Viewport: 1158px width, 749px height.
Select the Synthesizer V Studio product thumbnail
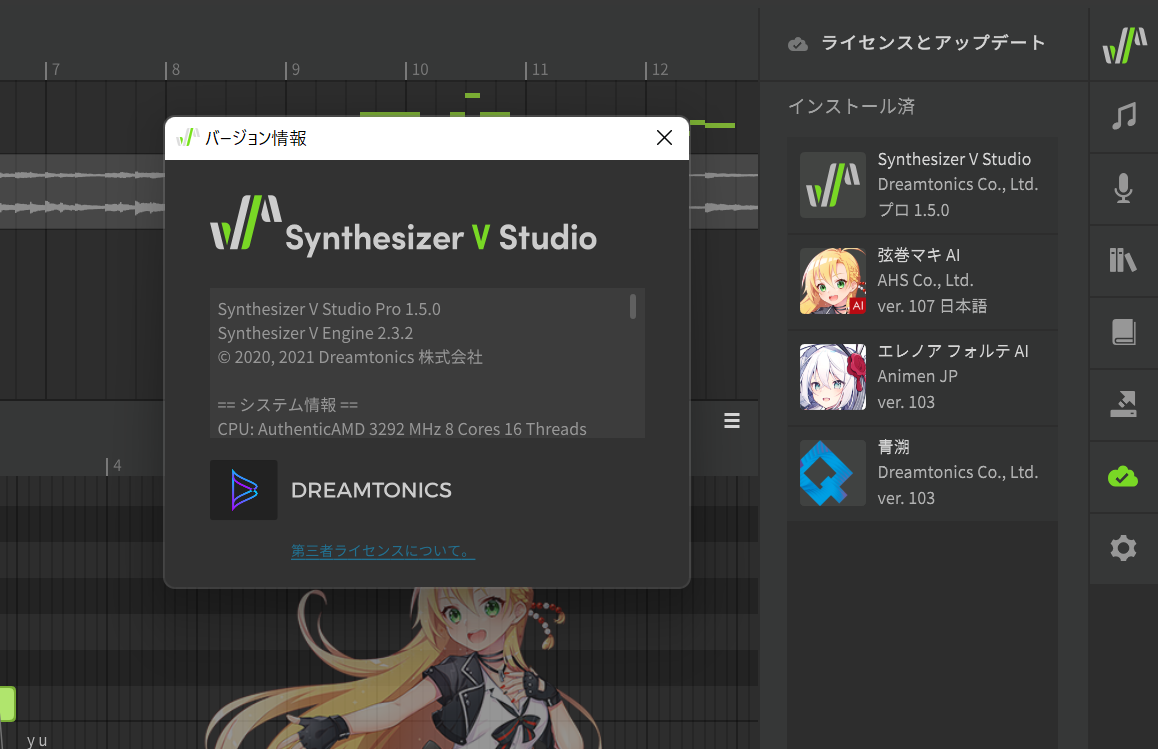coord(833,185)
